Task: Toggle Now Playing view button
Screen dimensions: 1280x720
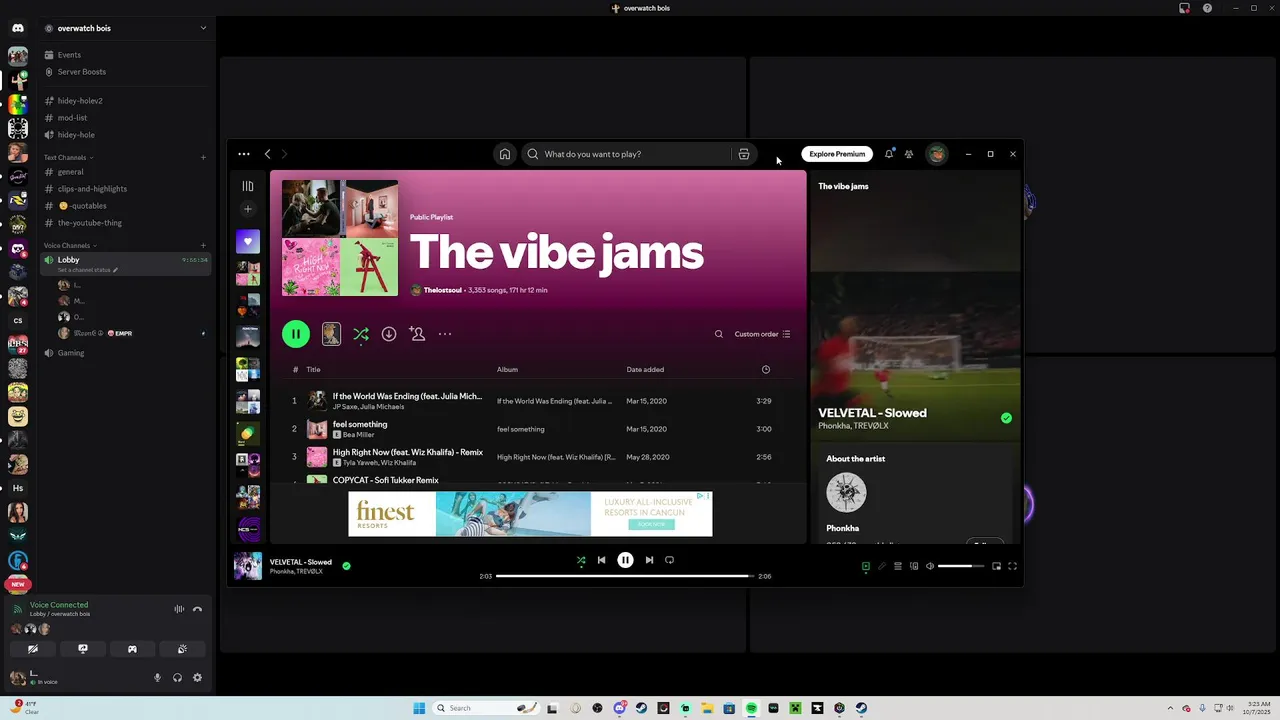Action: 866,566
